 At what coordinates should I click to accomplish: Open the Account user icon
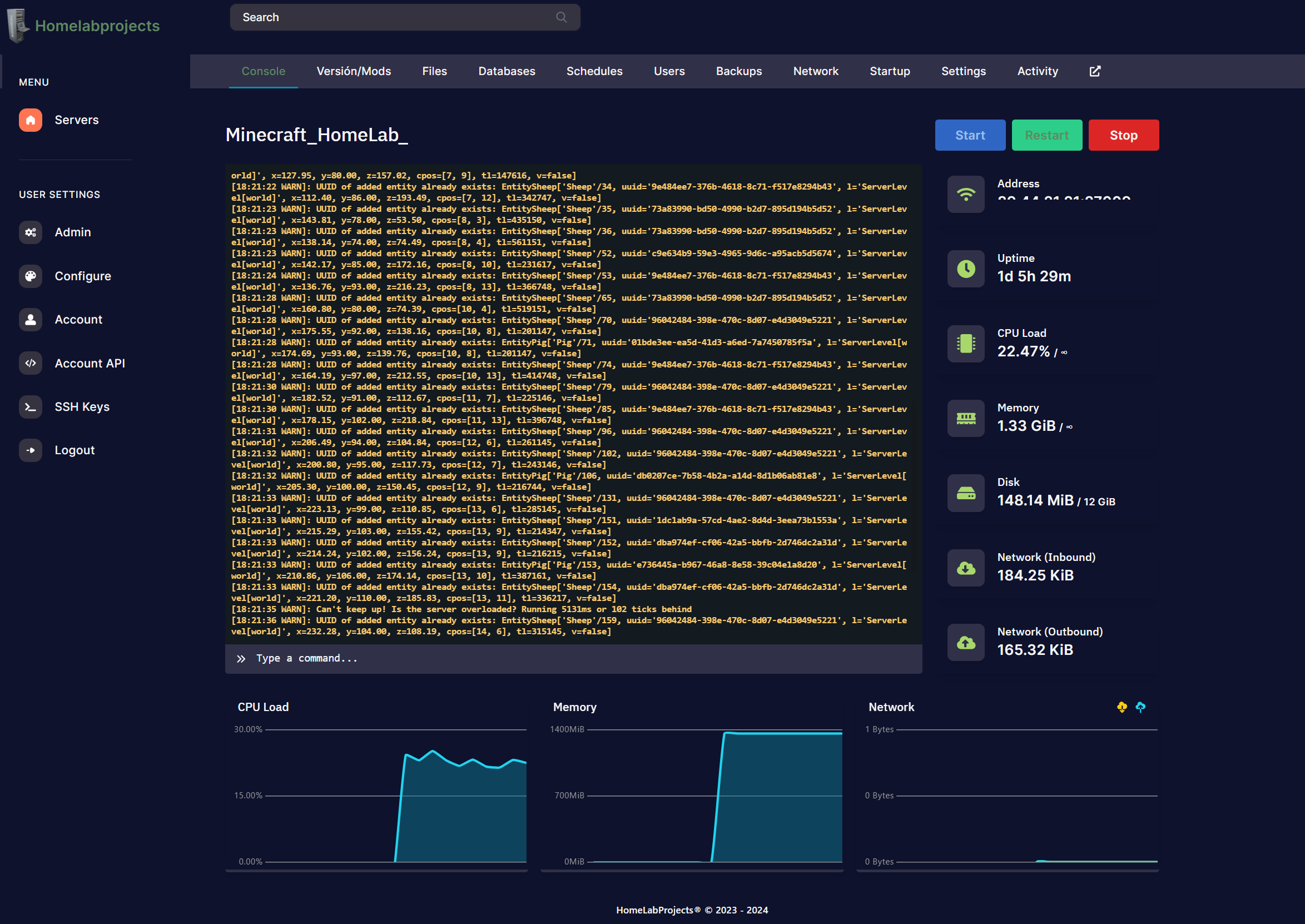coord(30,320)
